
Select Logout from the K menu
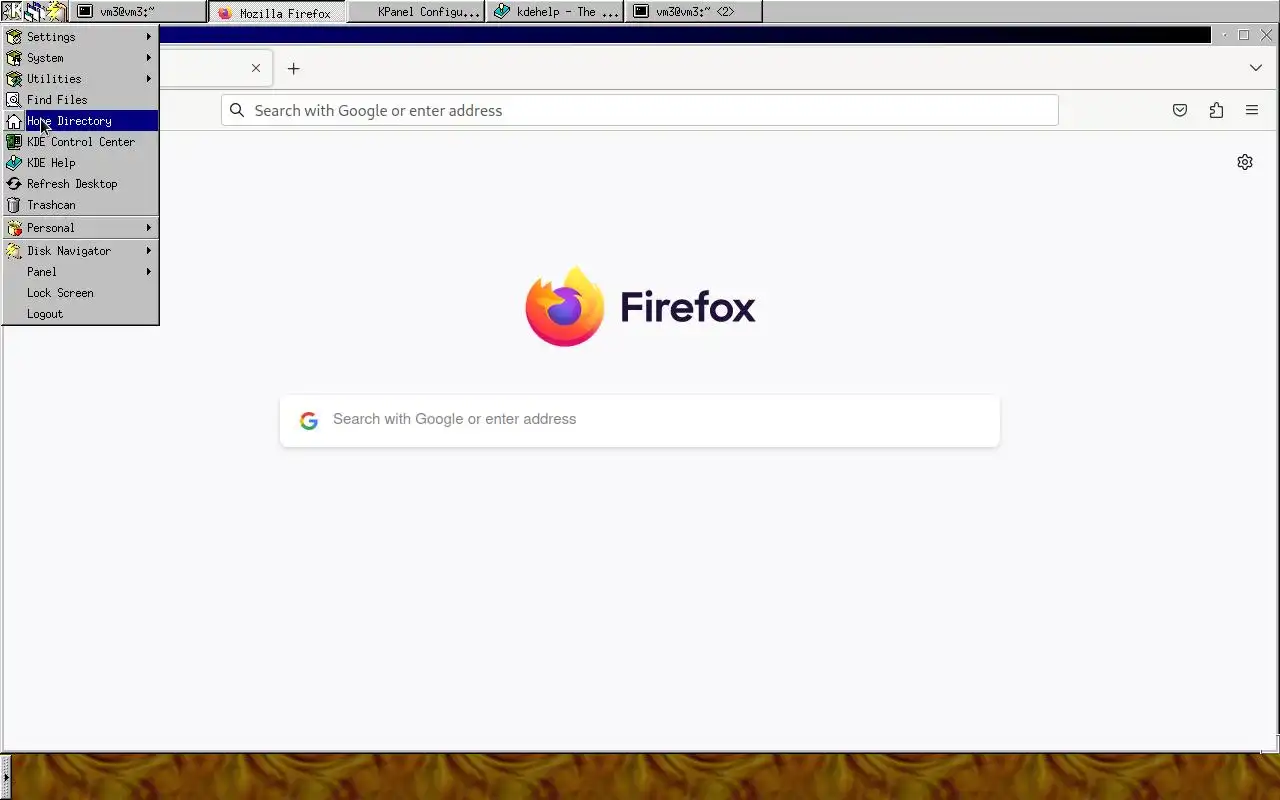pos(80,314)
